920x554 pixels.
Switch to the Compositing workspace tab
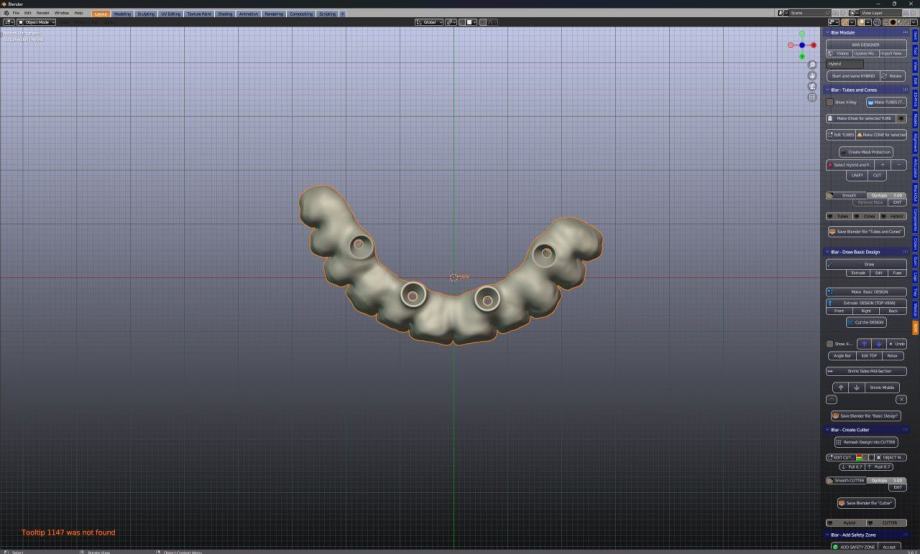point(301,13)
